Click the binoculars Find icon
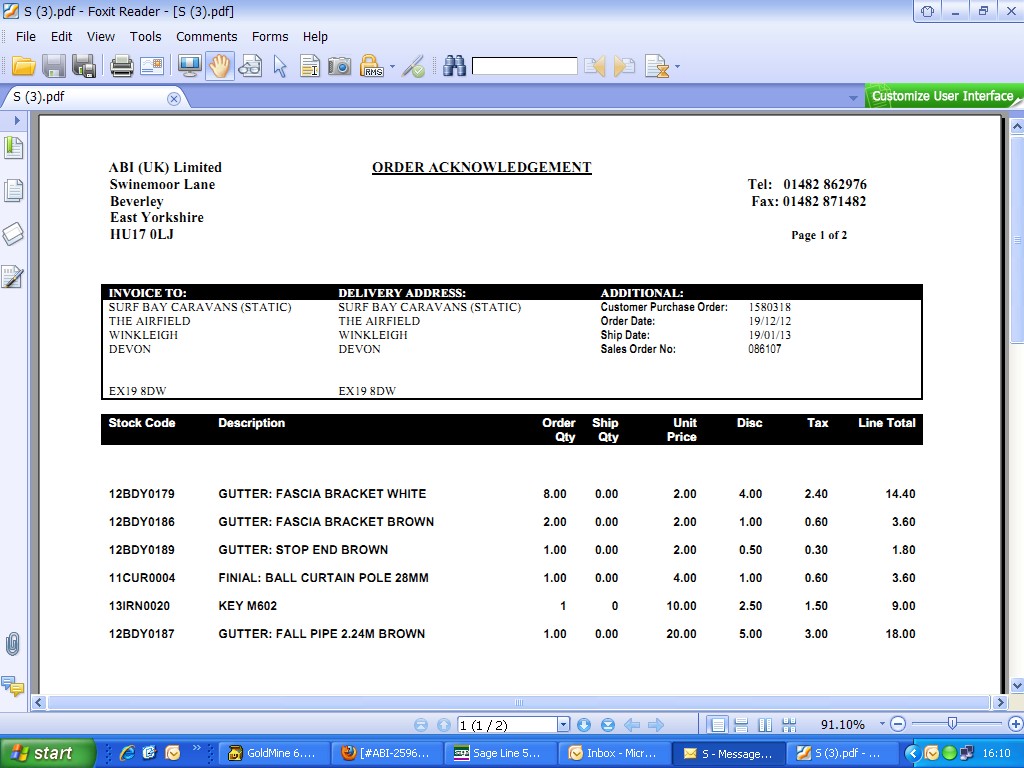 [x=455, y=67]
